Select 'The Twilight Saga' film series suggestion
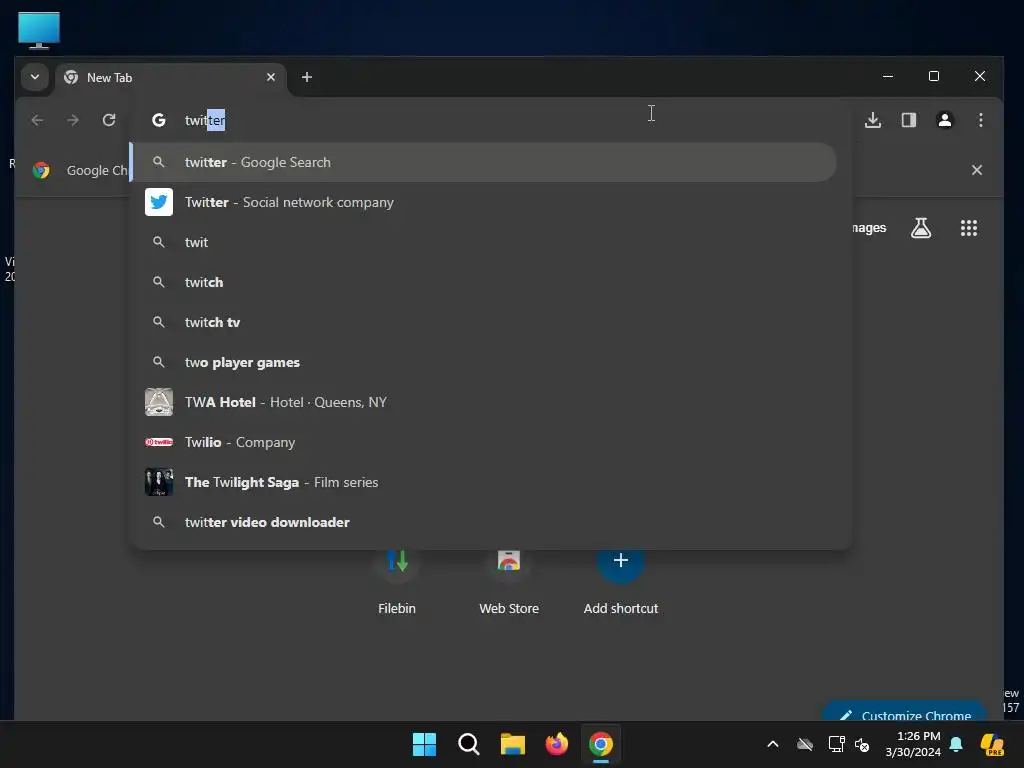Viewport: 1024px width, 768px height. point(484,482)
